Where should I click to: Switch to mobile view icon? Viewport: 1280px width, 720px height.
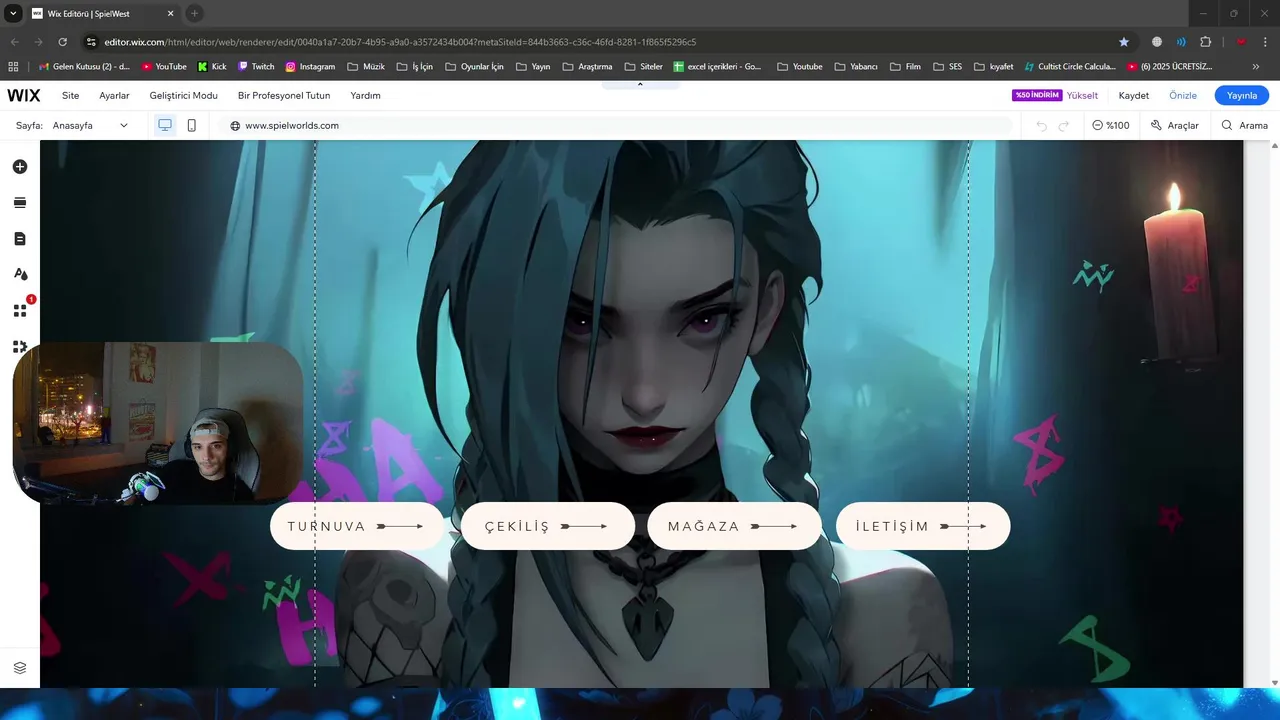tap(192, 125)
